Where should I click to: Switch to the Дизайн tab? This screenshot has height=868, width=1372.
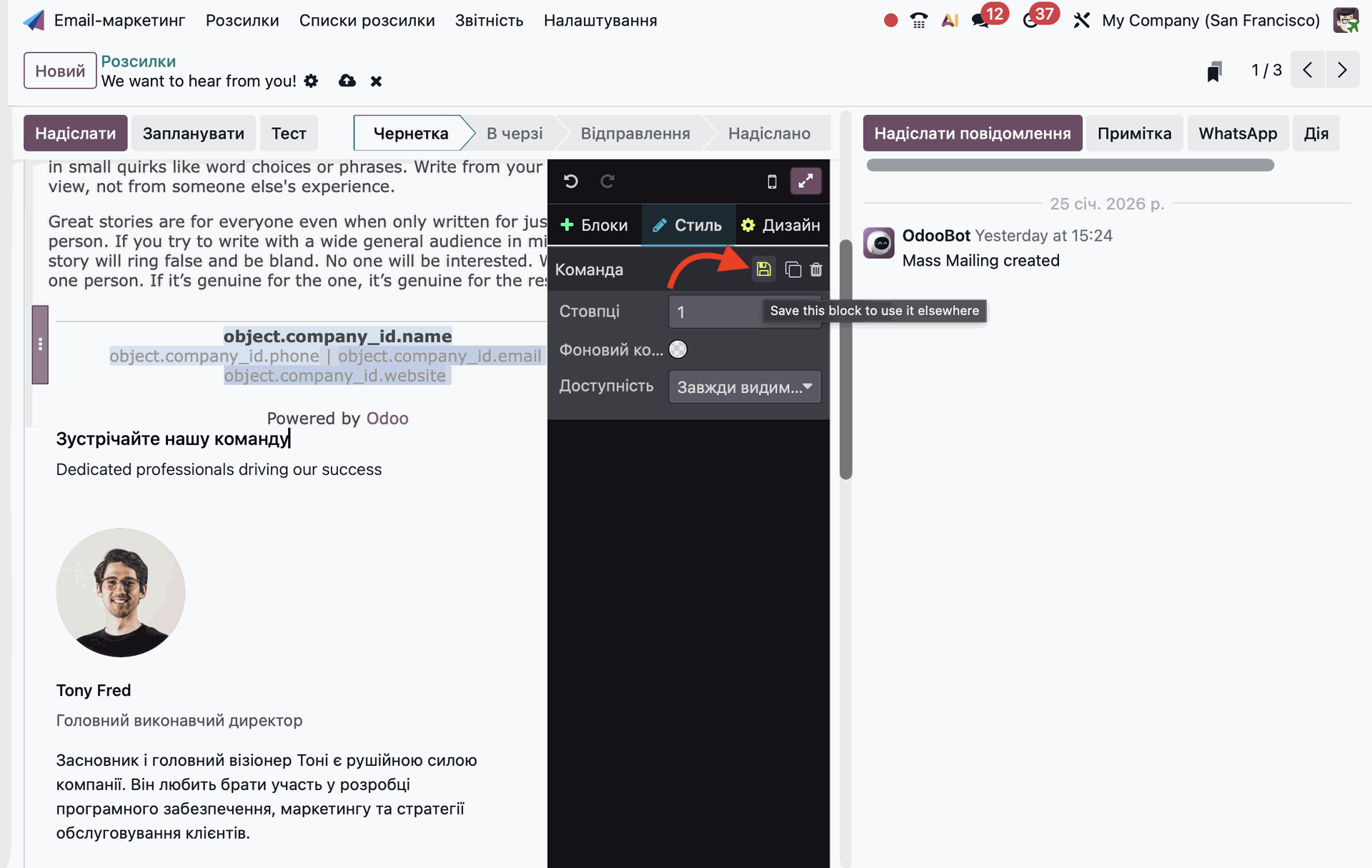(x=781, y=225)
